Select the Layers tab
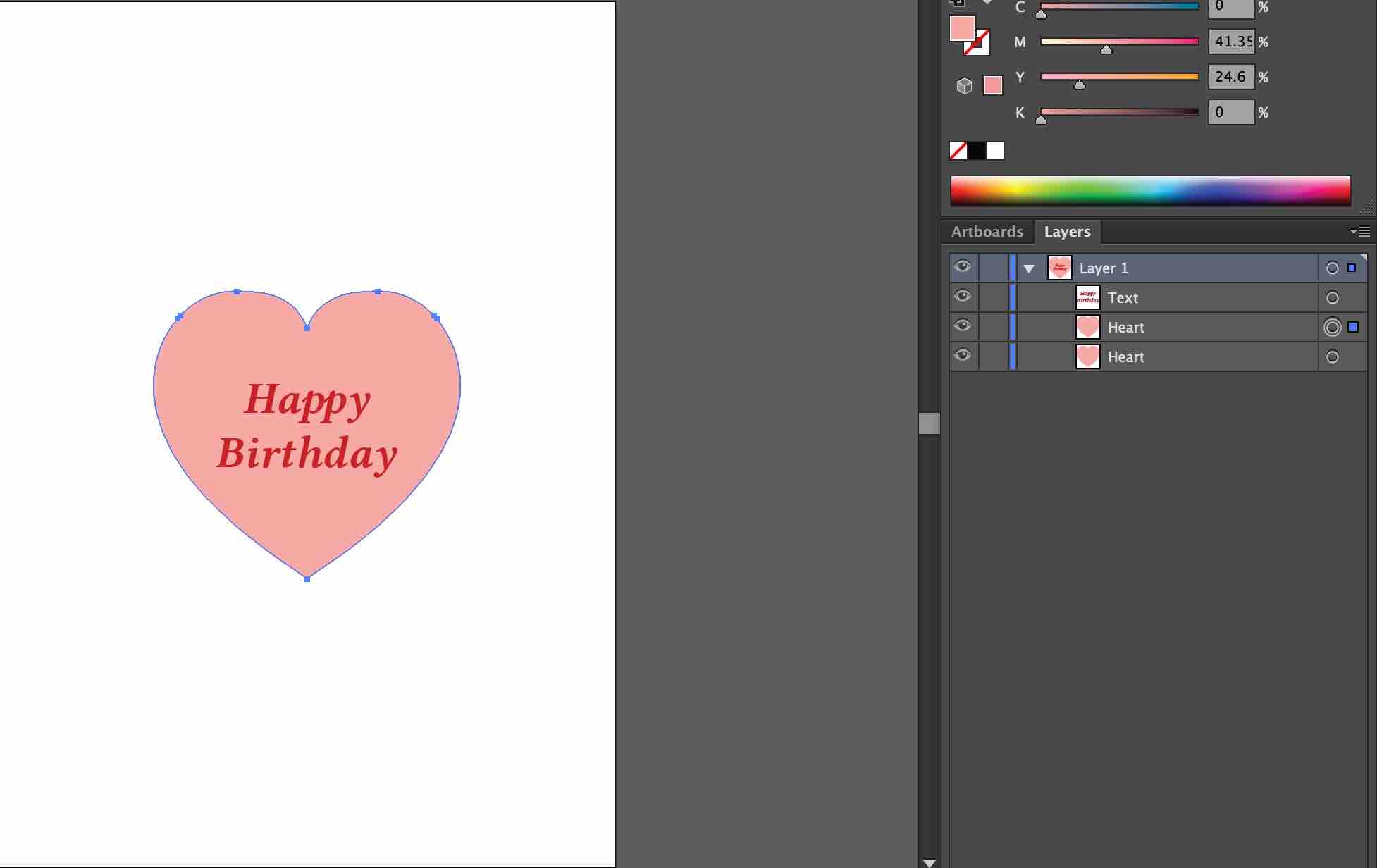Image resolution: width=1377 pixels, height=868 pixels. point(1067,232)
